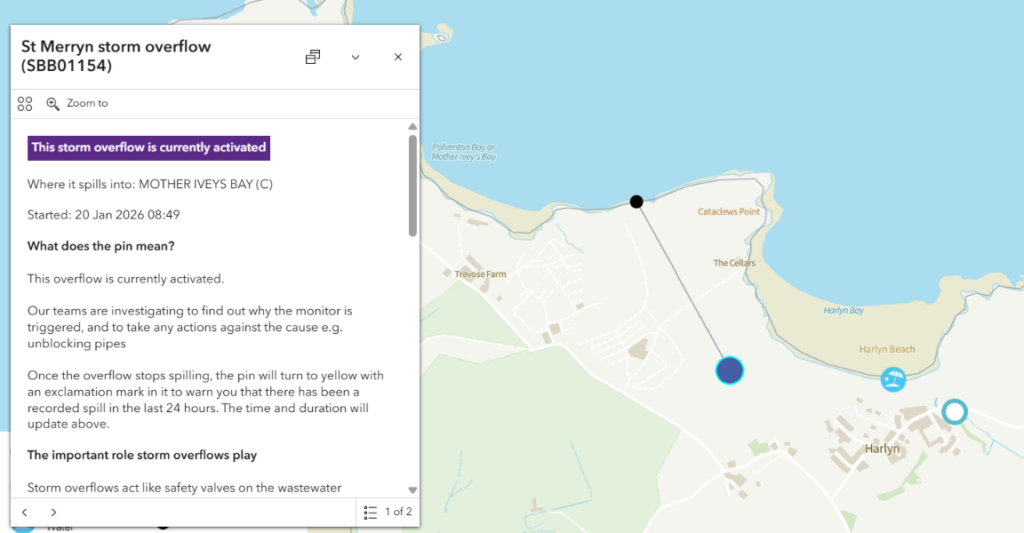Click the Polventon Bay map label
Viewport: 1024px width, 533px height.
coord(463,152)
